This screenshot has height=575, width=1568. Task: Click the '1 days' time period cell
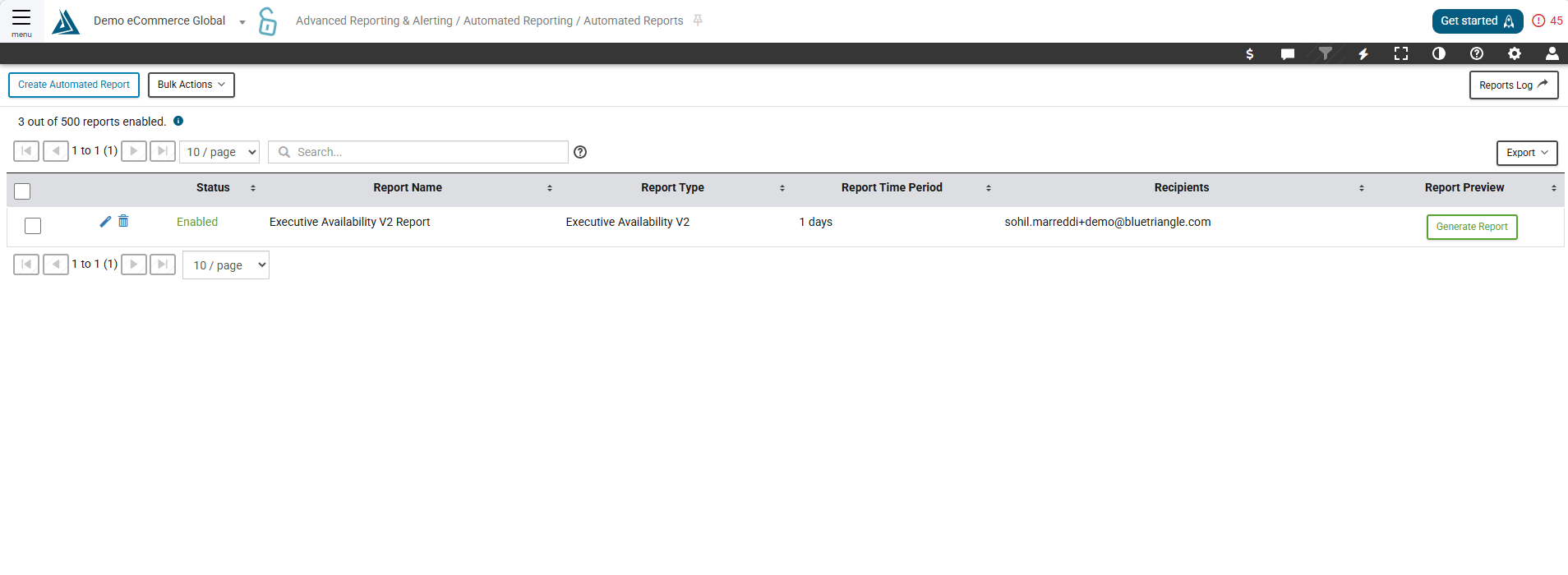[x=816, y=222]
